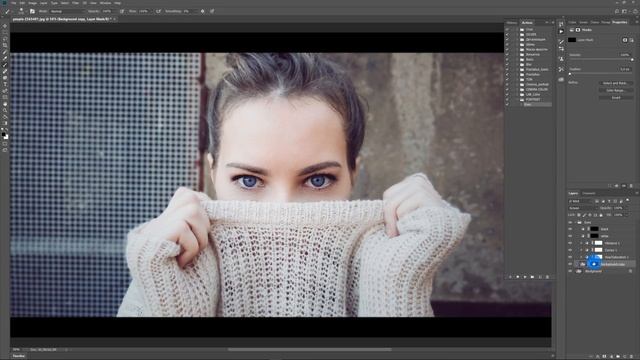This screenshot has height=360, width=640.
Task: Lock transparent pixels icon in Layers panel
Action: click(x=579, y=215)
